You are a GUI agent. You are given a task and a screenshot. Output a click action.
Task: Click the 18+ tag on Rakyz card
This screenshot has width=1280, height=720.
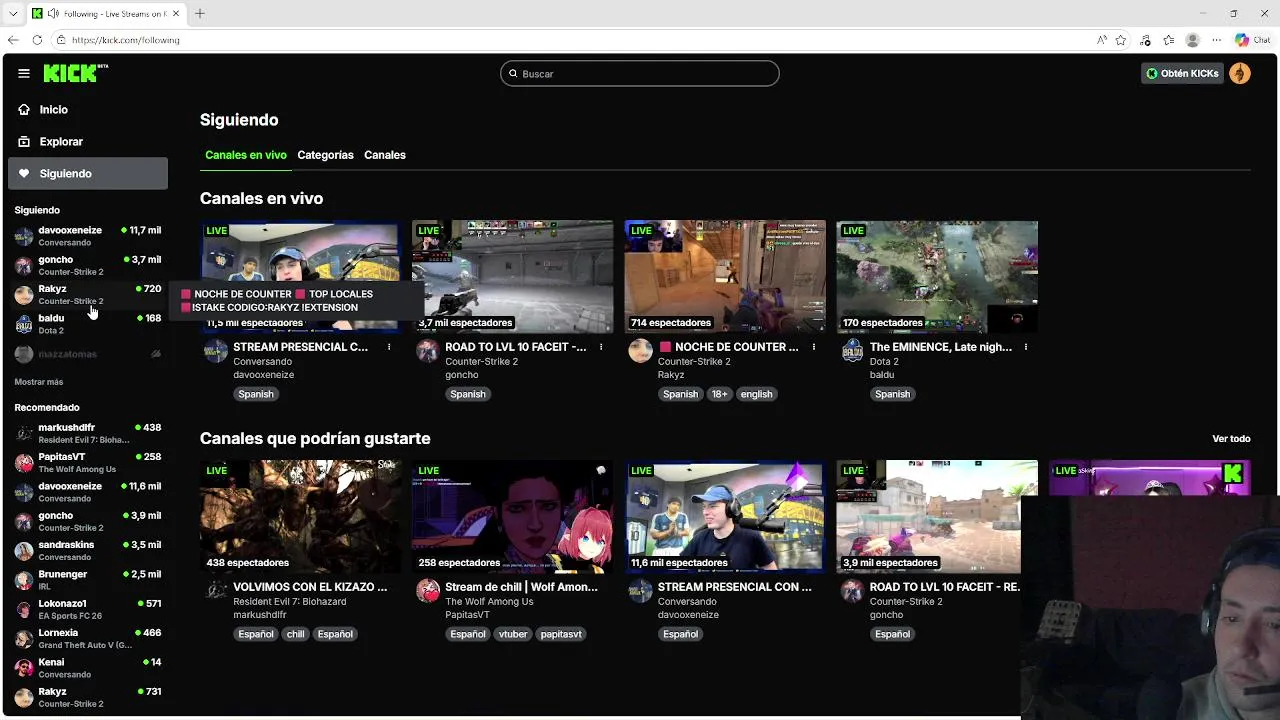point(720,394)
